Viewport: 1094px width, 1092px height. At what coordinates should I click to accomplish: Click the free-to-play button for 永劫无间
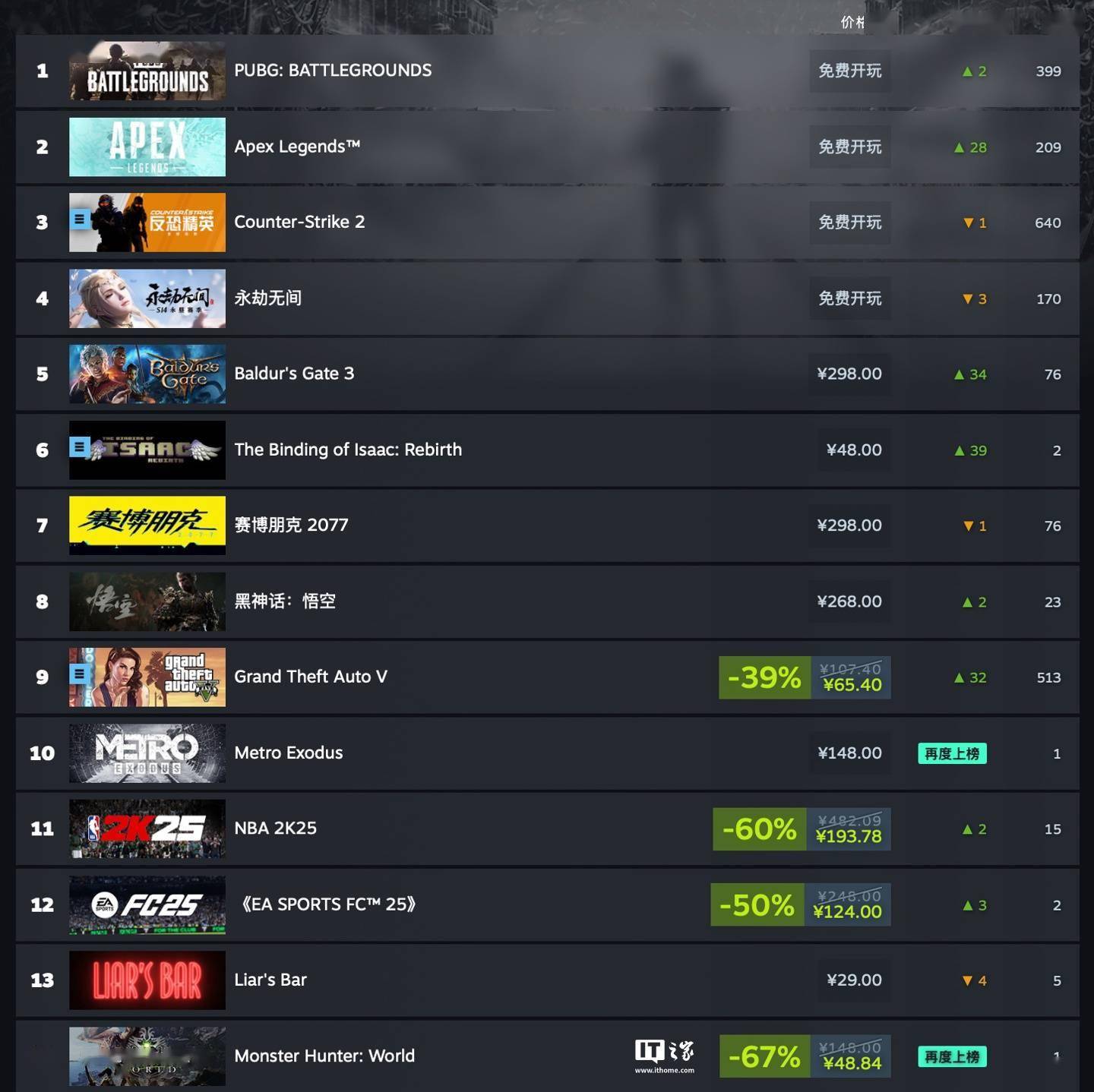[850, 298]
